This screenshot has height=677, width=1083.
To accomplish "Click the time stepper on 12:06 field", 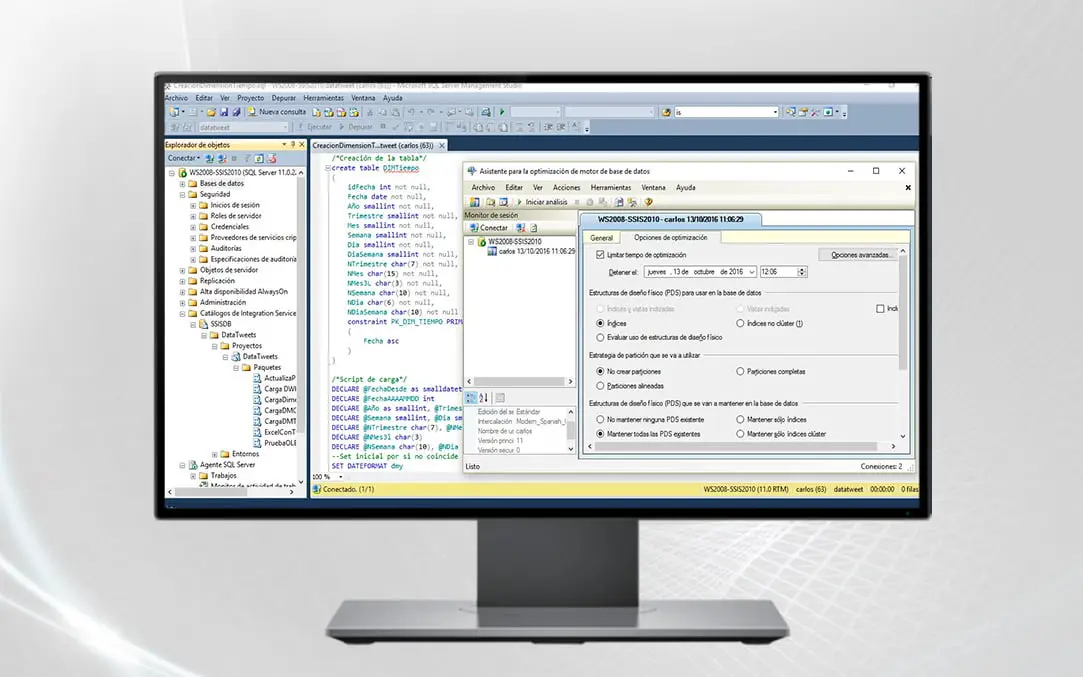I will [802, 272].
